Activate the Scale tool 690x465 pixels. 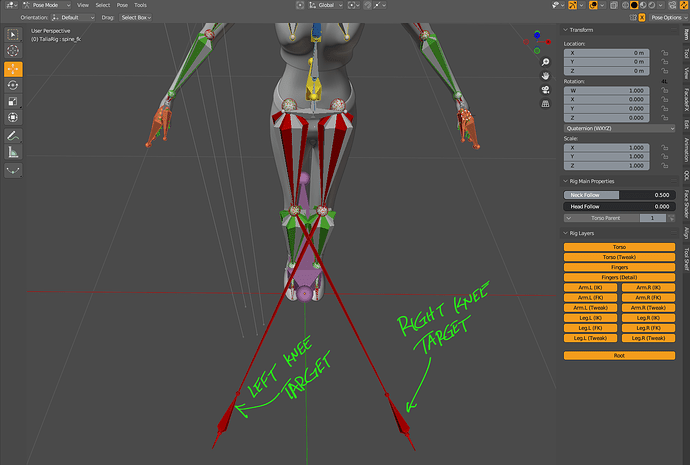coord(13,101)
